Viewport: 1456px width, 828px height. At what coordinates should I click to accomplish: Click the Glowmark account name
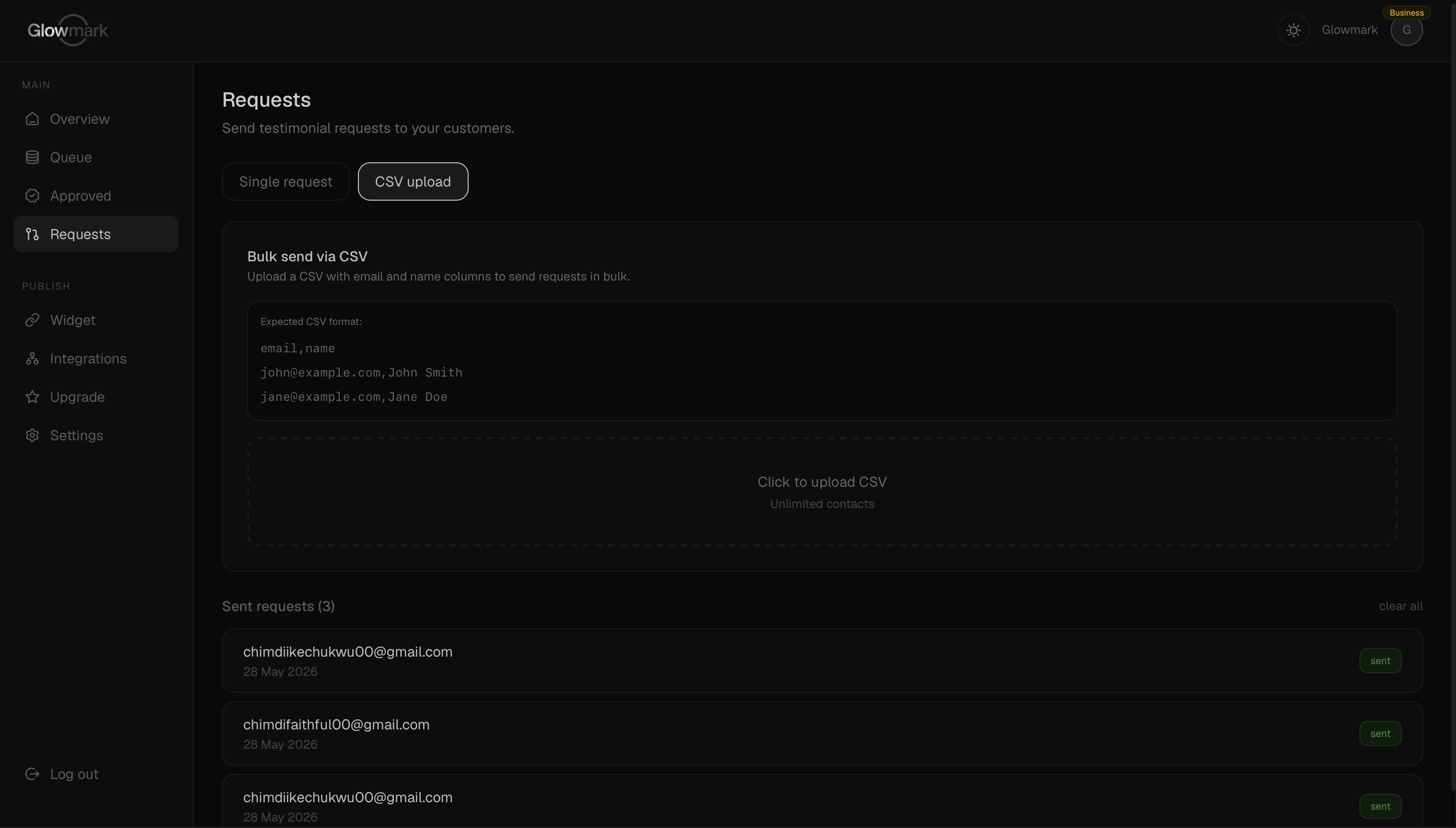[1349, 30]
